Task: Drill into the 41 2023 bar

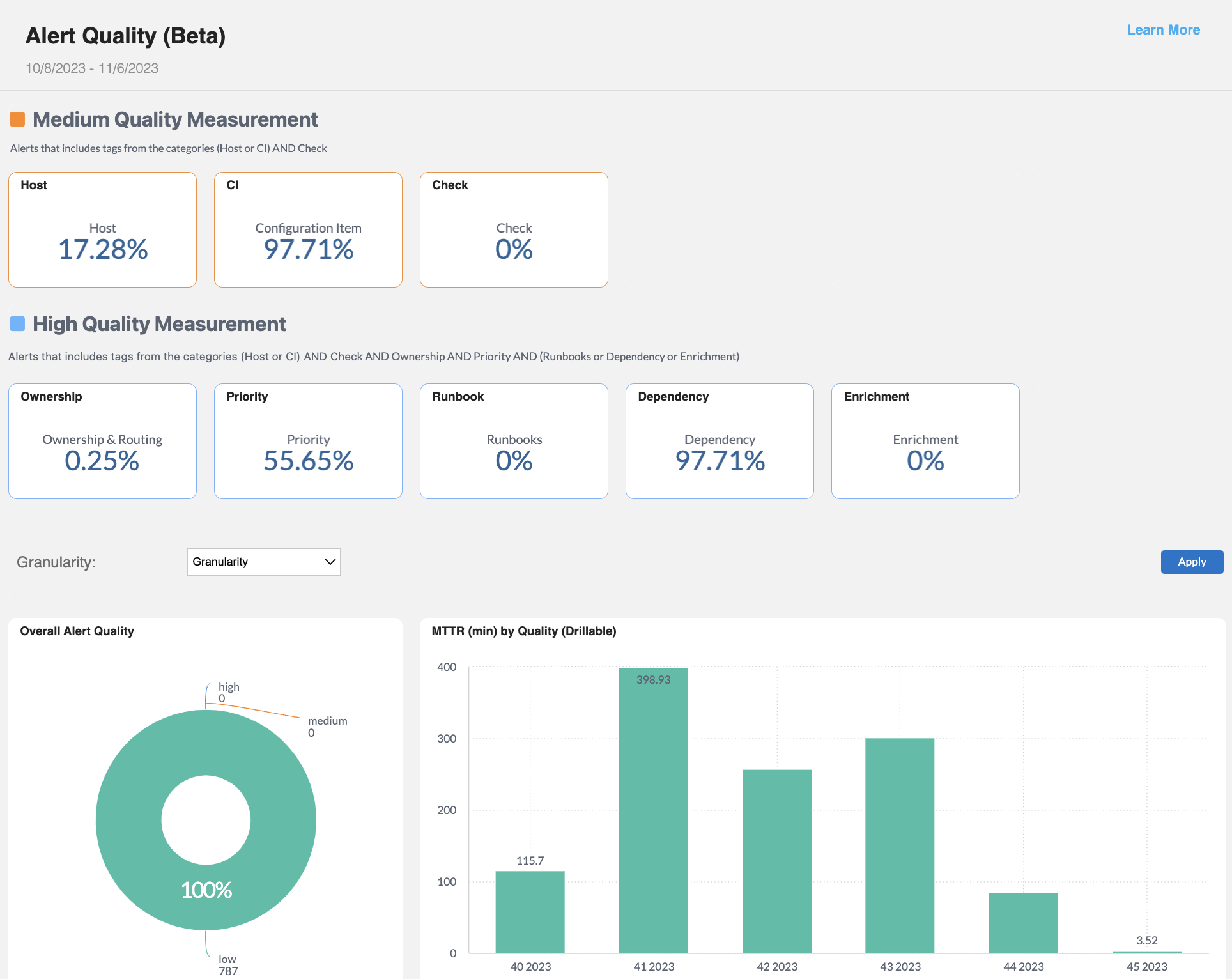Action: (653, 812)
